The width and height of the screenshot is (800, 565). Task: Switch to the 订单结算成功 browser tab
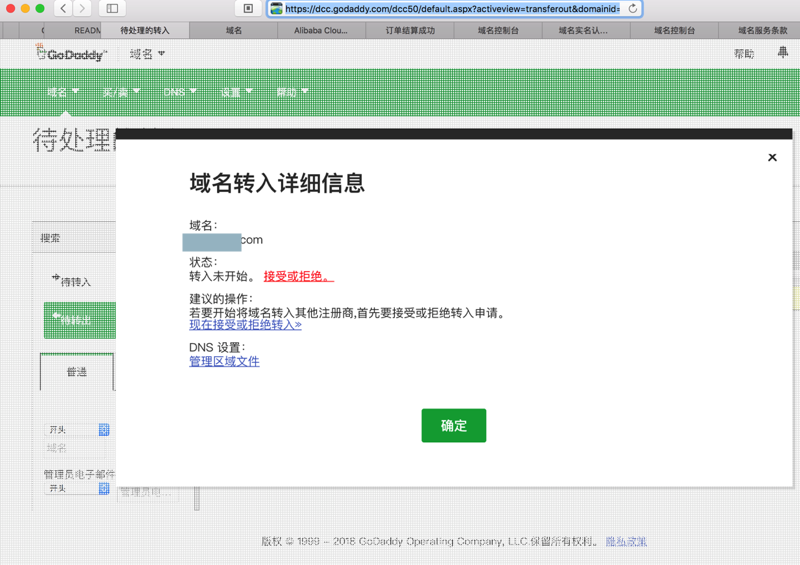click(410, 31)
